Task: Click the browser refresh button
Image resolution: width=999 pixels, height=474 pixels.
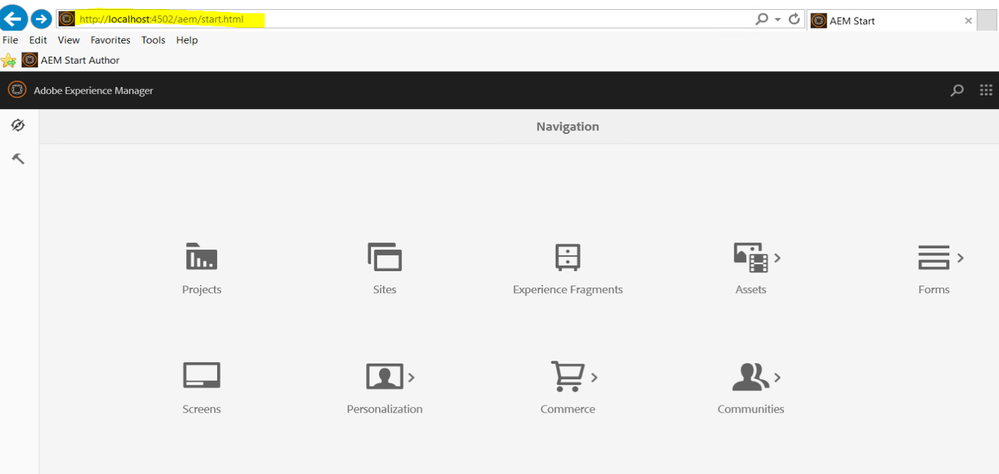Action: [794, 19]
